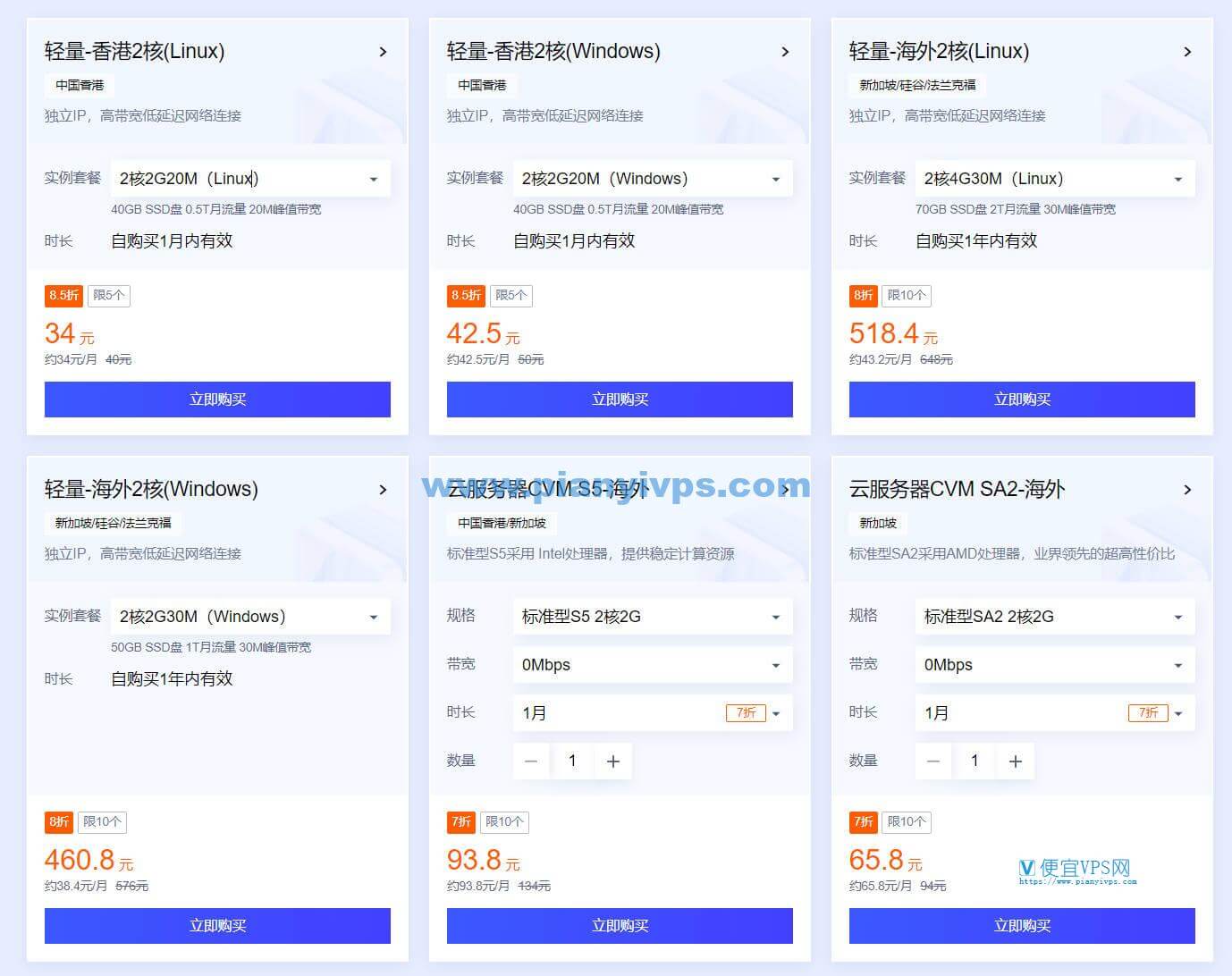Viewport: 1232px width, 976px height.
Task: Click quantity value field in CVM S5 card
Action: click(572, 761)
